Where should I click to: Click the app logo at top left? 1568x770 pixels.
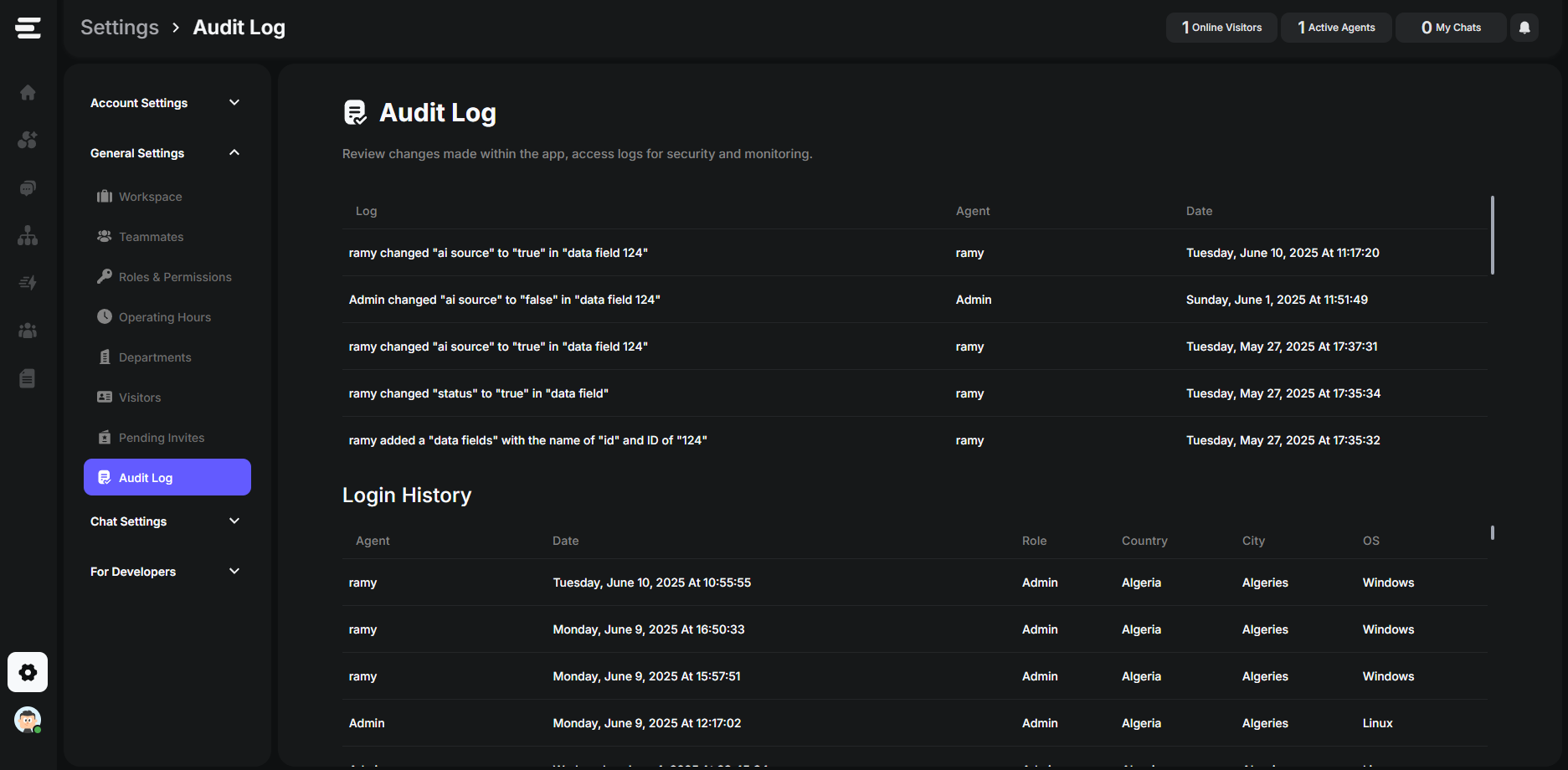pyautogui.click(x=28, y=28)
